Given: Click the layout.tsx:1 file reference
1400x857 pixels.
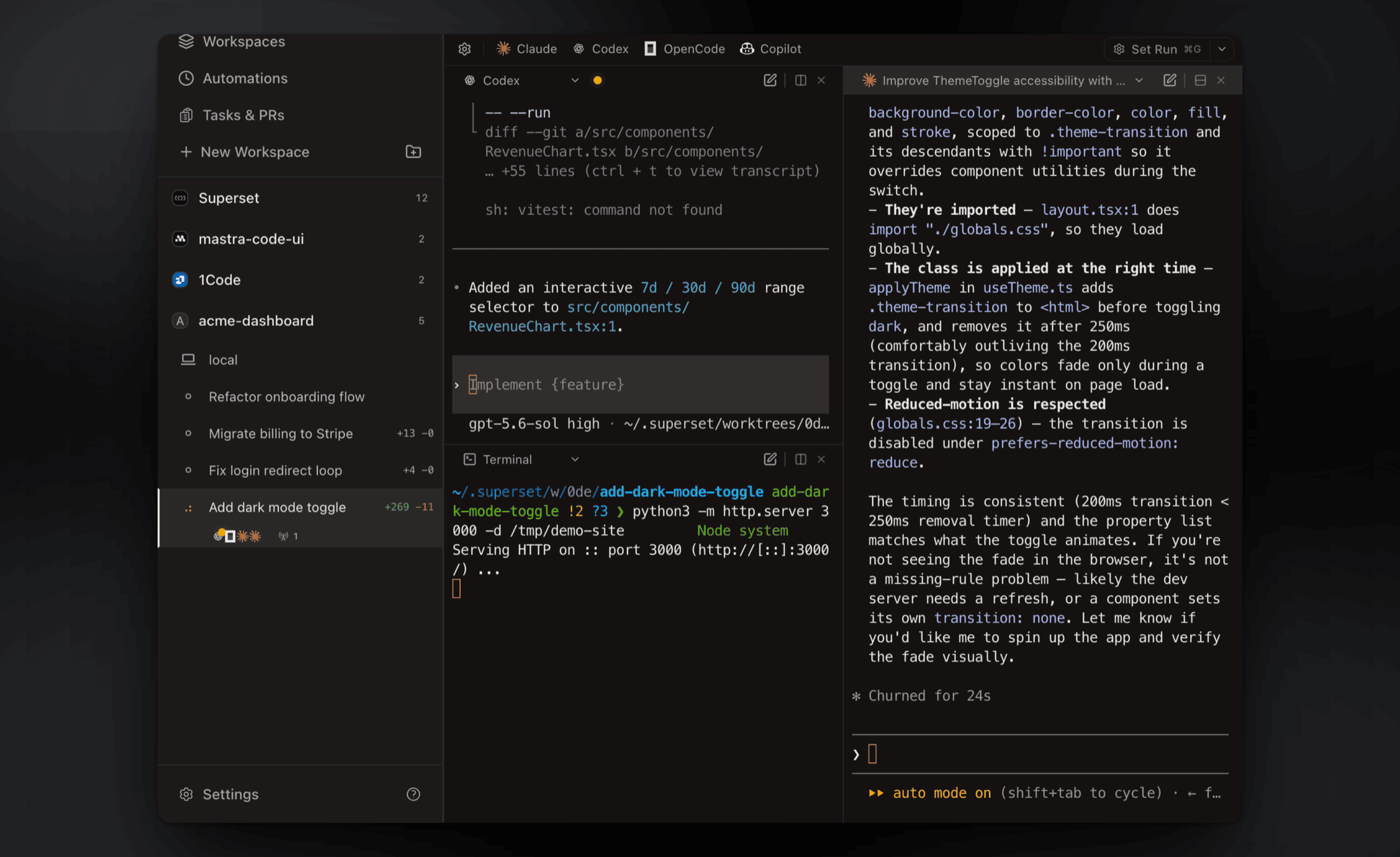Looking at the screenshot, I should pos(1089,210).
